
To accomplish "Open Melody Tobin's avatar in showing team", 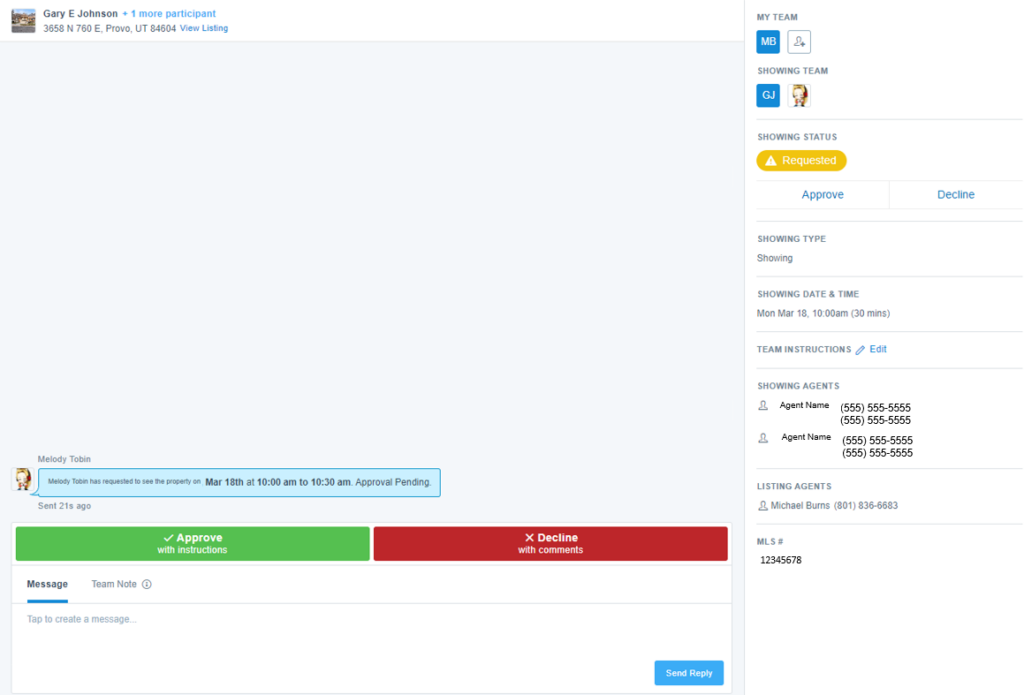I will [799, 95].
